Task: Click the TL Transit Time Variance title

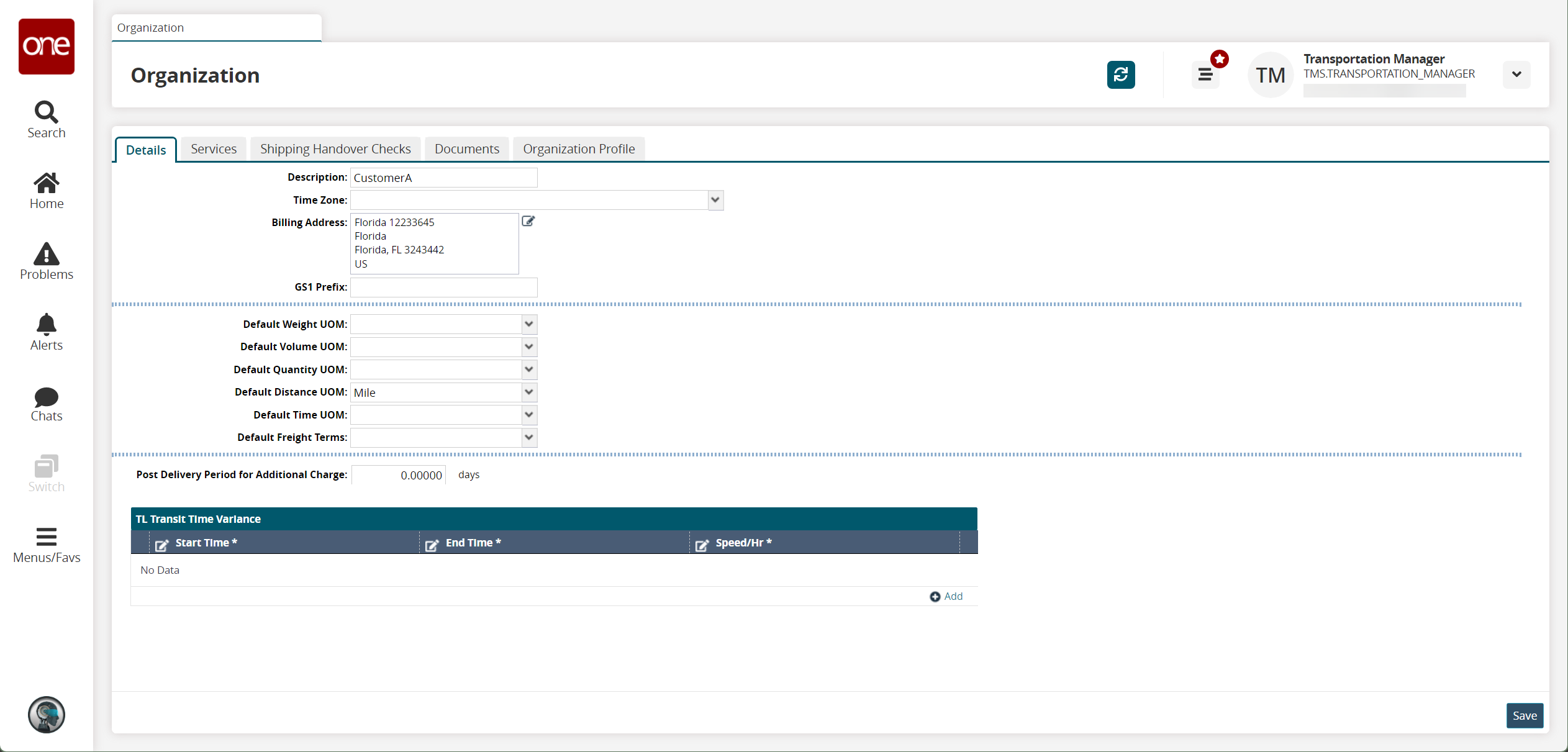Action: 198,519
